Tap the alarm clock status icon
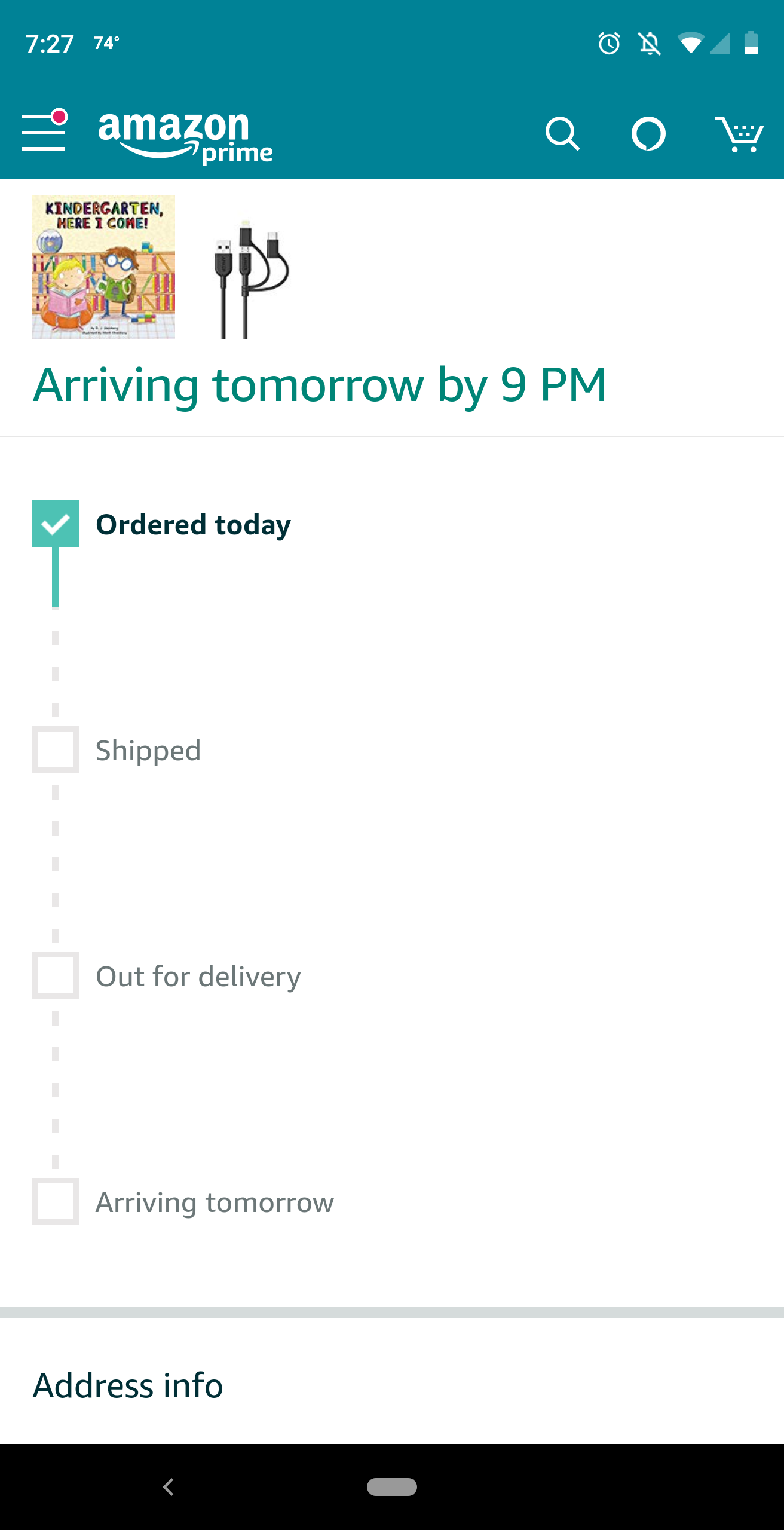This screenshot has width=784, height=1530. pyautogui.click(x=609, y=44)
